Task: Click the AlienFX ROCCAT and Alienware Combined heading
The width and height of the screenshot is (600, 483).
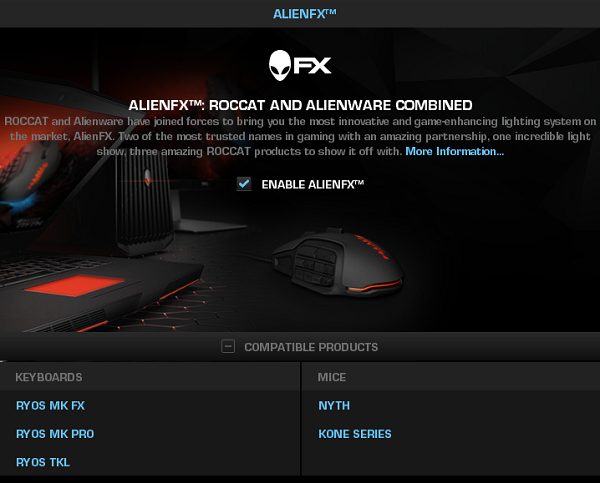Action: [x=300, y=105]
